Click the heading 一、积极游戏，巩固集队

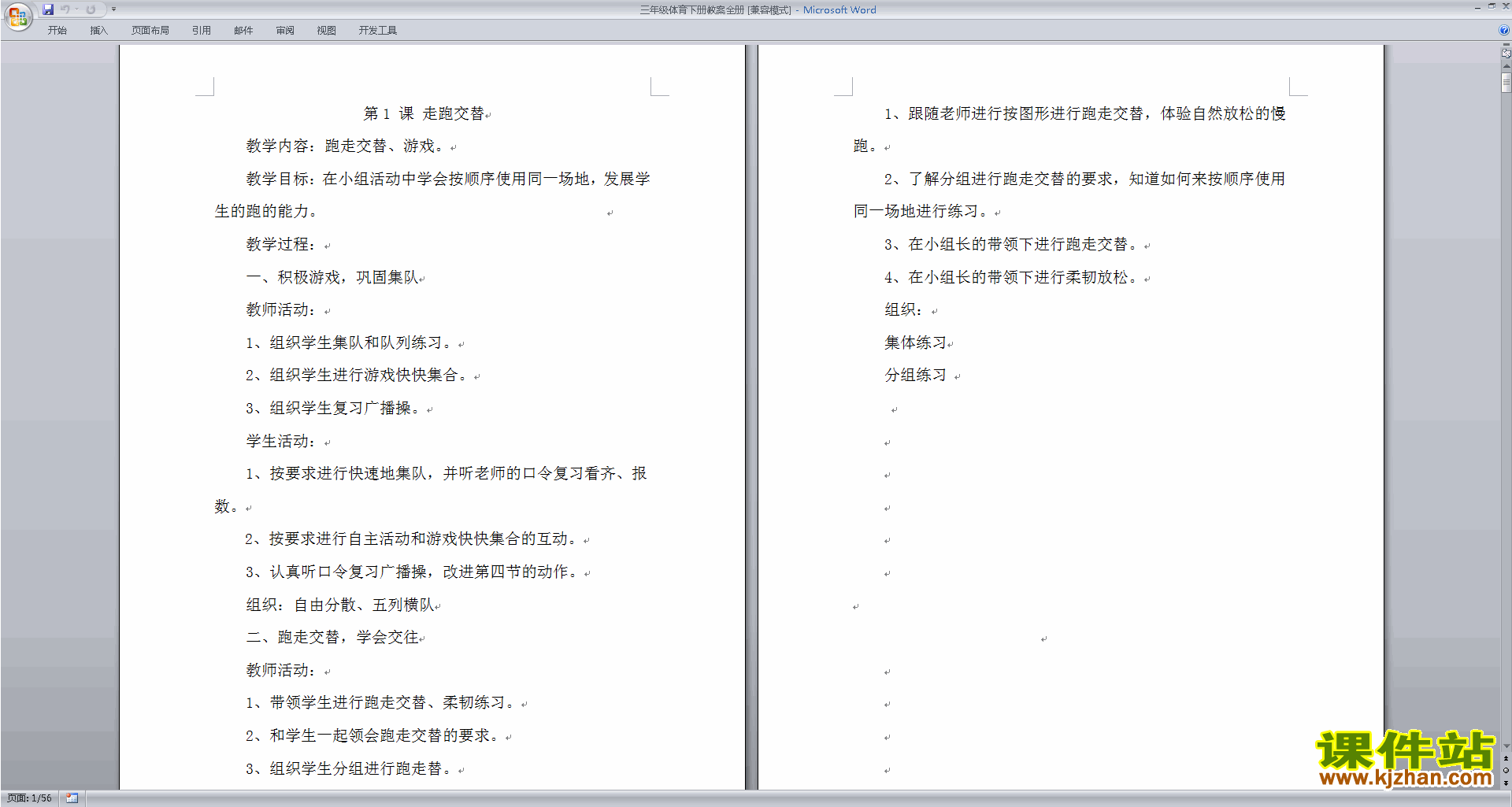point(332,277)
